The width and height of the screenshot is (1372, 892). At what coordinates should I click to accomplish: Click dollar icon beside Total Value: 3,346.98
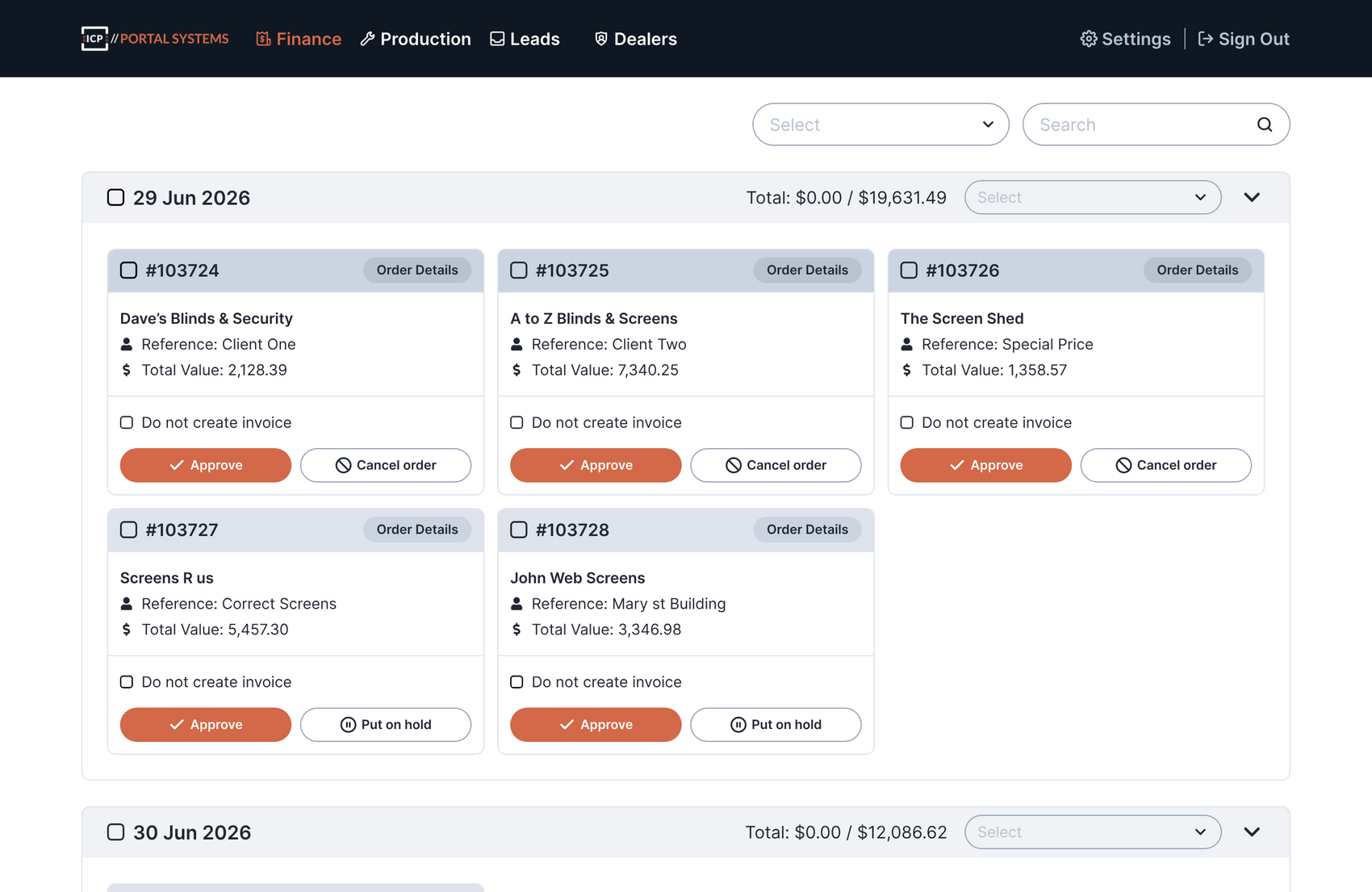(x=517, y=630)
